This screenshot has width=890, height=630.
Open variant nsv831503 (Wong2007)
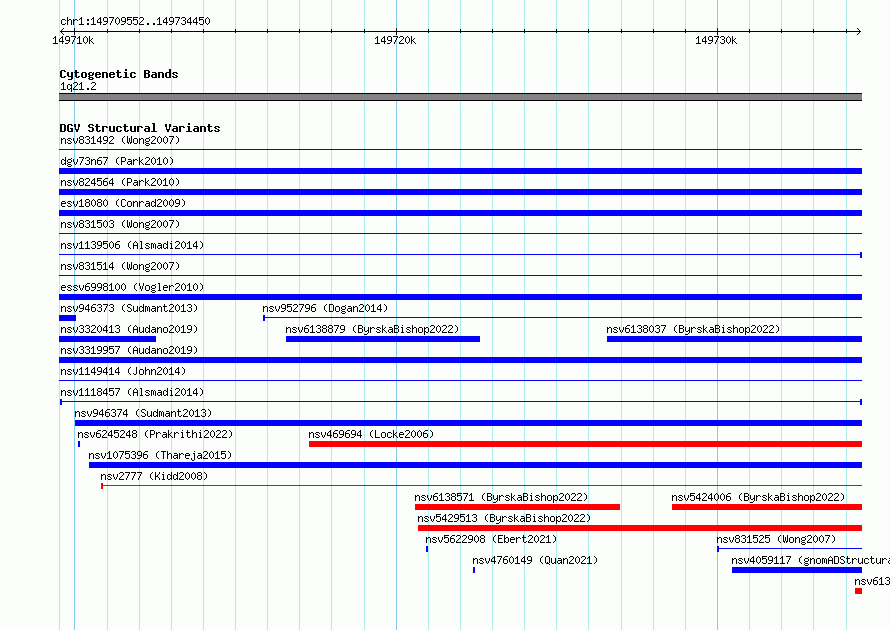point(120,224)
